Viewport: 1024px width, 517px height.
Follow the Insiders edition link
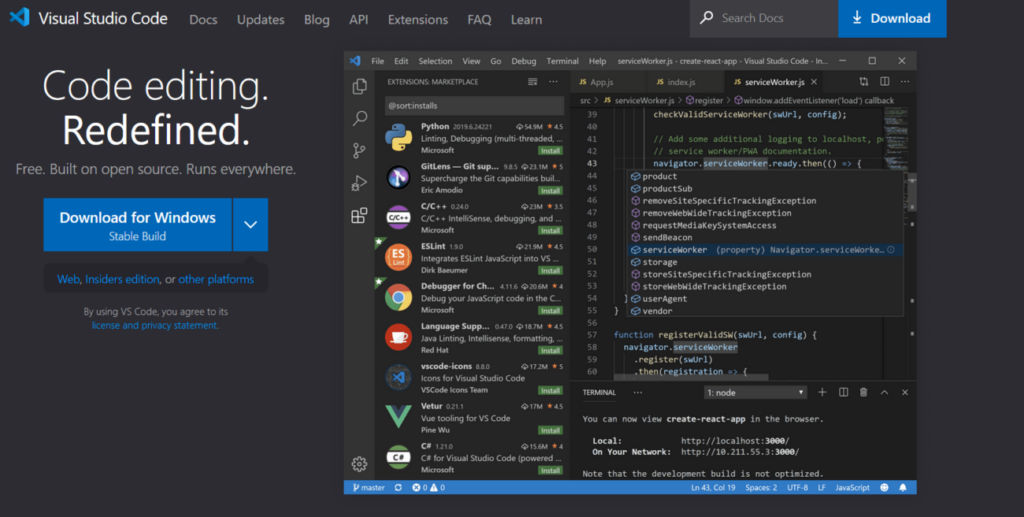tap(122, 280)
